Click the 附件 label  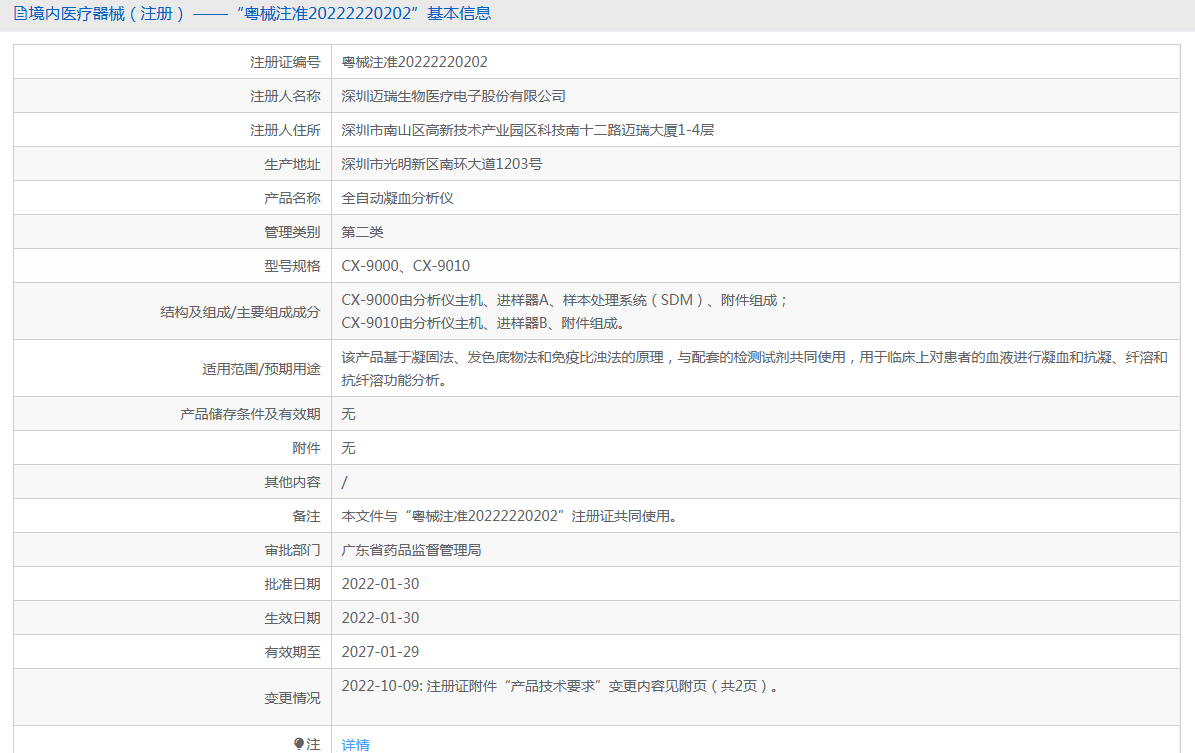coord(306,448)
